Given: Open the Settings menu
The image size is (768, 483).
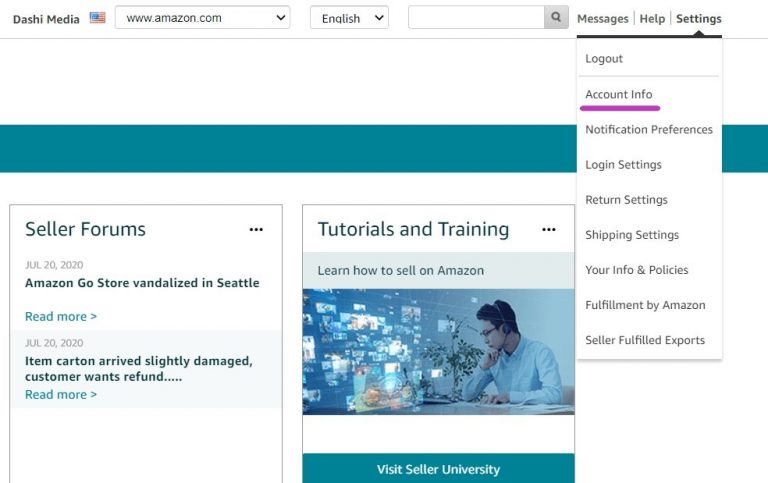Looking at the screenshot, I should [698, 19].
